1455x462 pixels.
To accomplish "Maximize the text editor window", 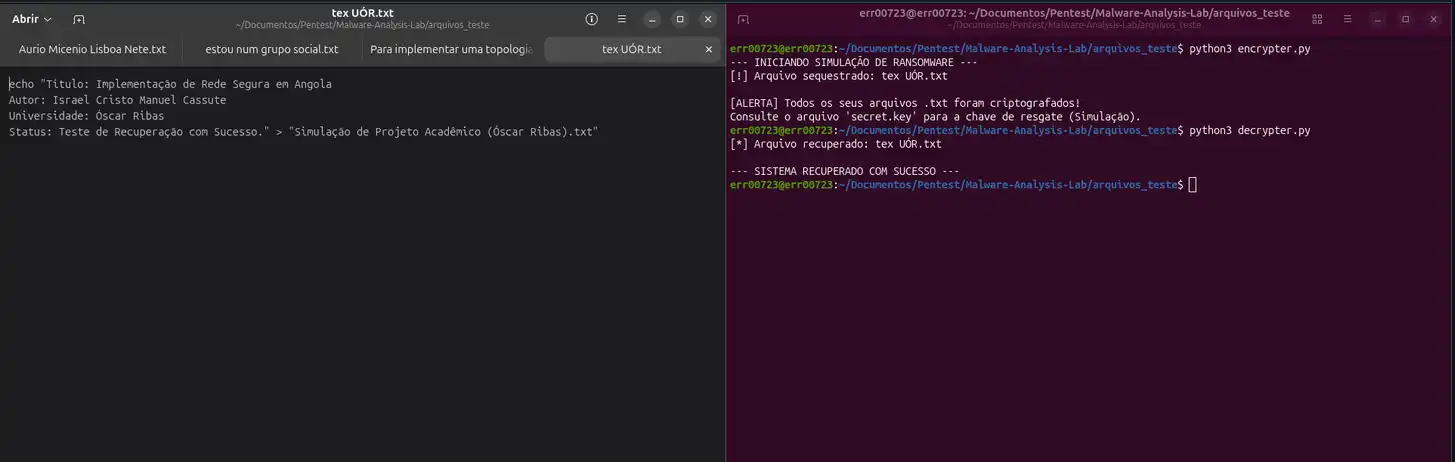I will pos(680,19).
